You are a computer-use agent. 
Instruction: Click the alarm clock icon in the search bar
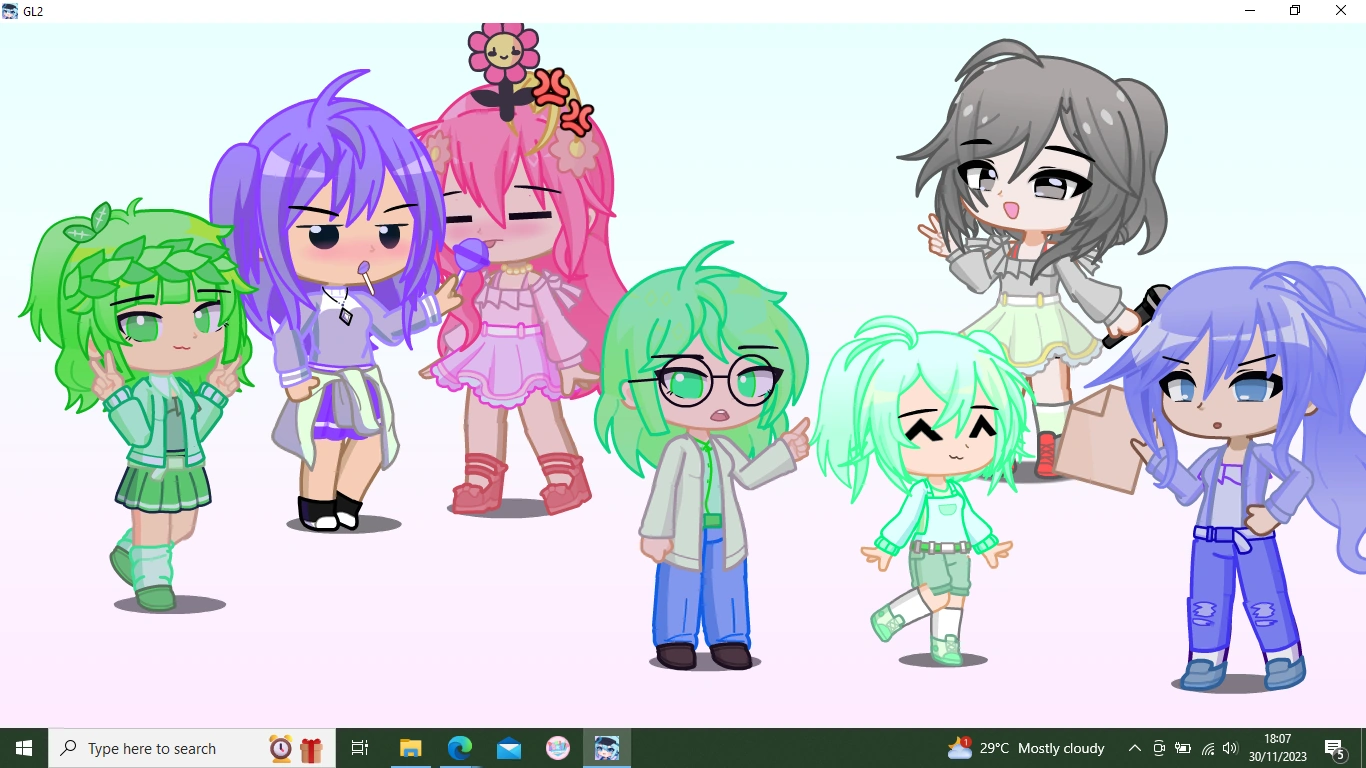(280, 747)
